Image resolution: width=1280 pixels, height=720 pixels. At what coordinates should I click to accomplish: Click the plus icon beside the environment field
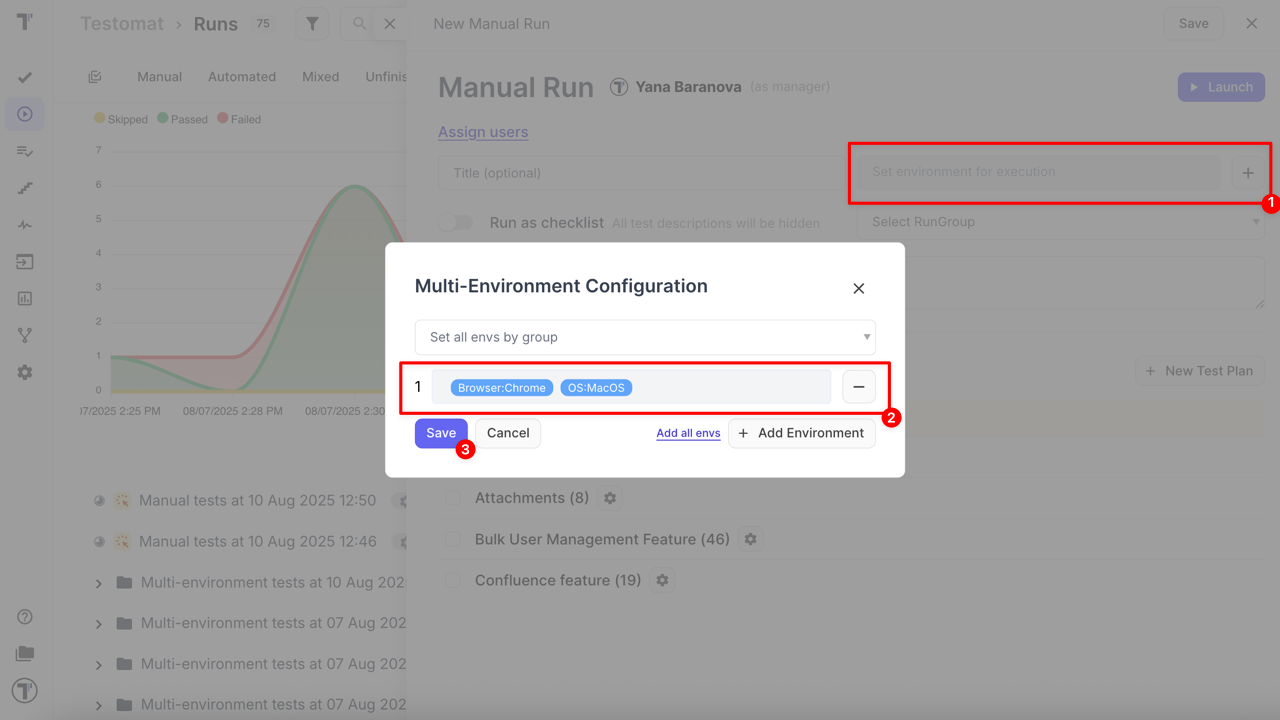(x=1247, y=173)
